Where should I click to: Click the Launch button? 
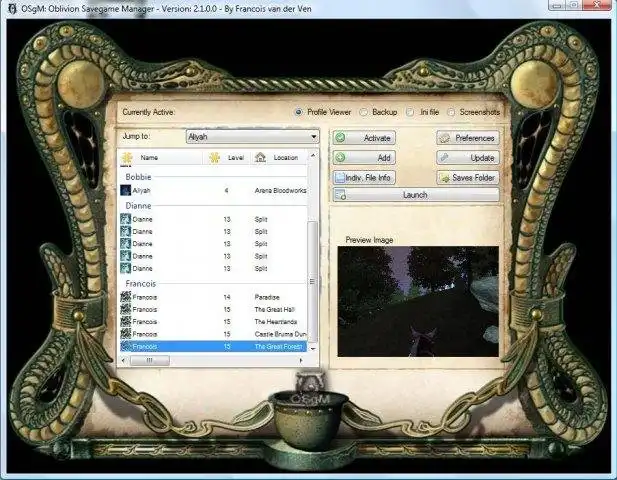(416, 195)
